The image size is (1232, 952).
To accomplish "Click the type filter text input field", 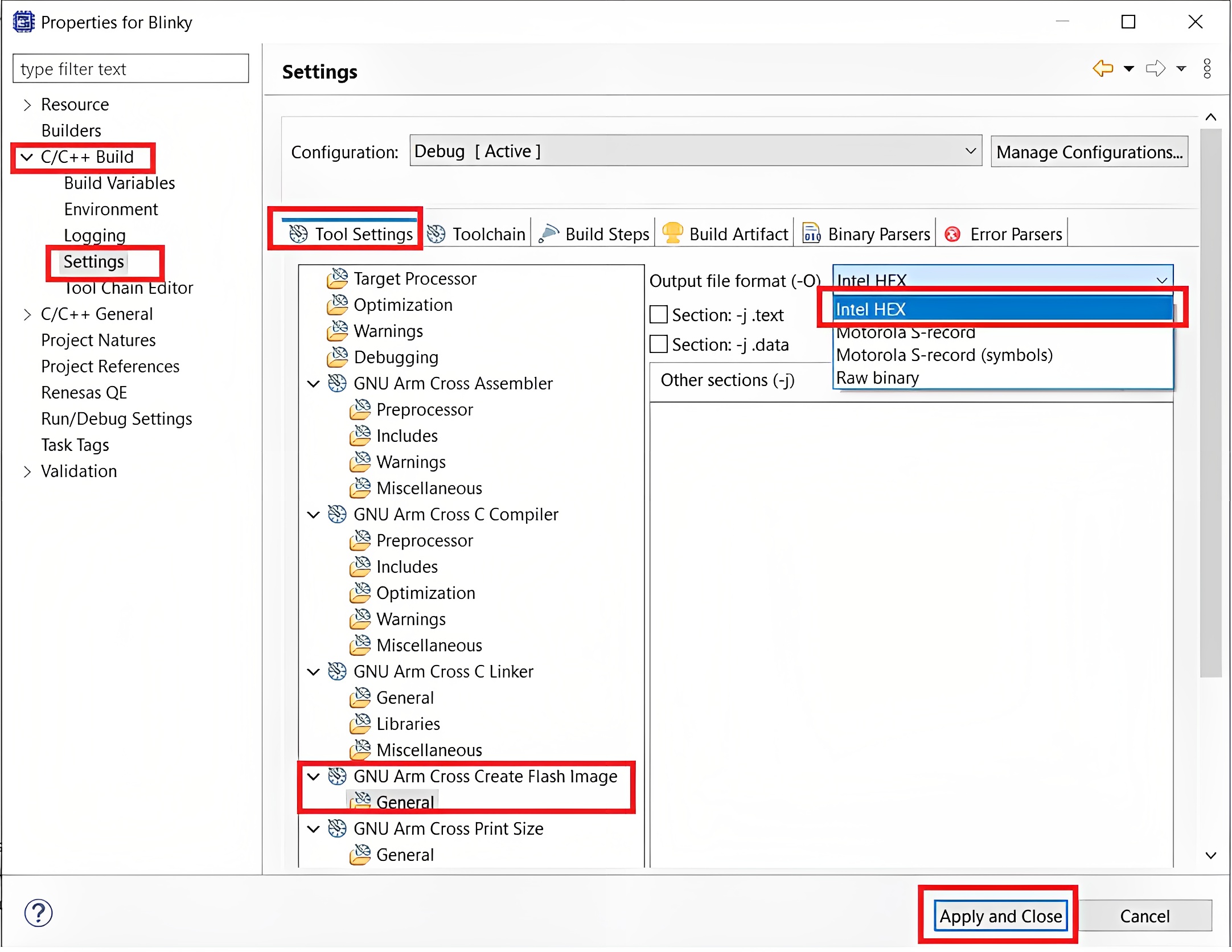I will coord(134,68).
